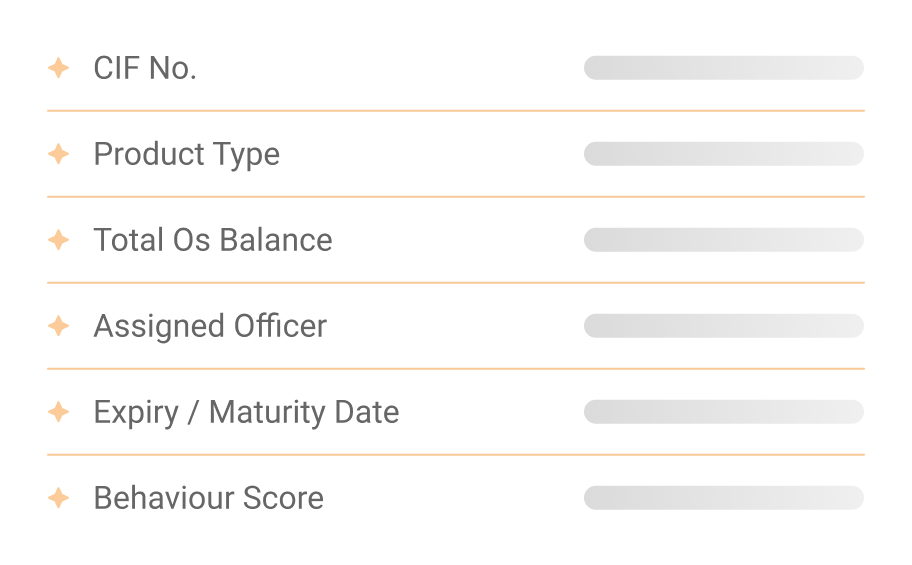This screenshot has height=565, width=912.
Task: Click the sparkle icon next to Product Type
Action: [x=59, y=154]
